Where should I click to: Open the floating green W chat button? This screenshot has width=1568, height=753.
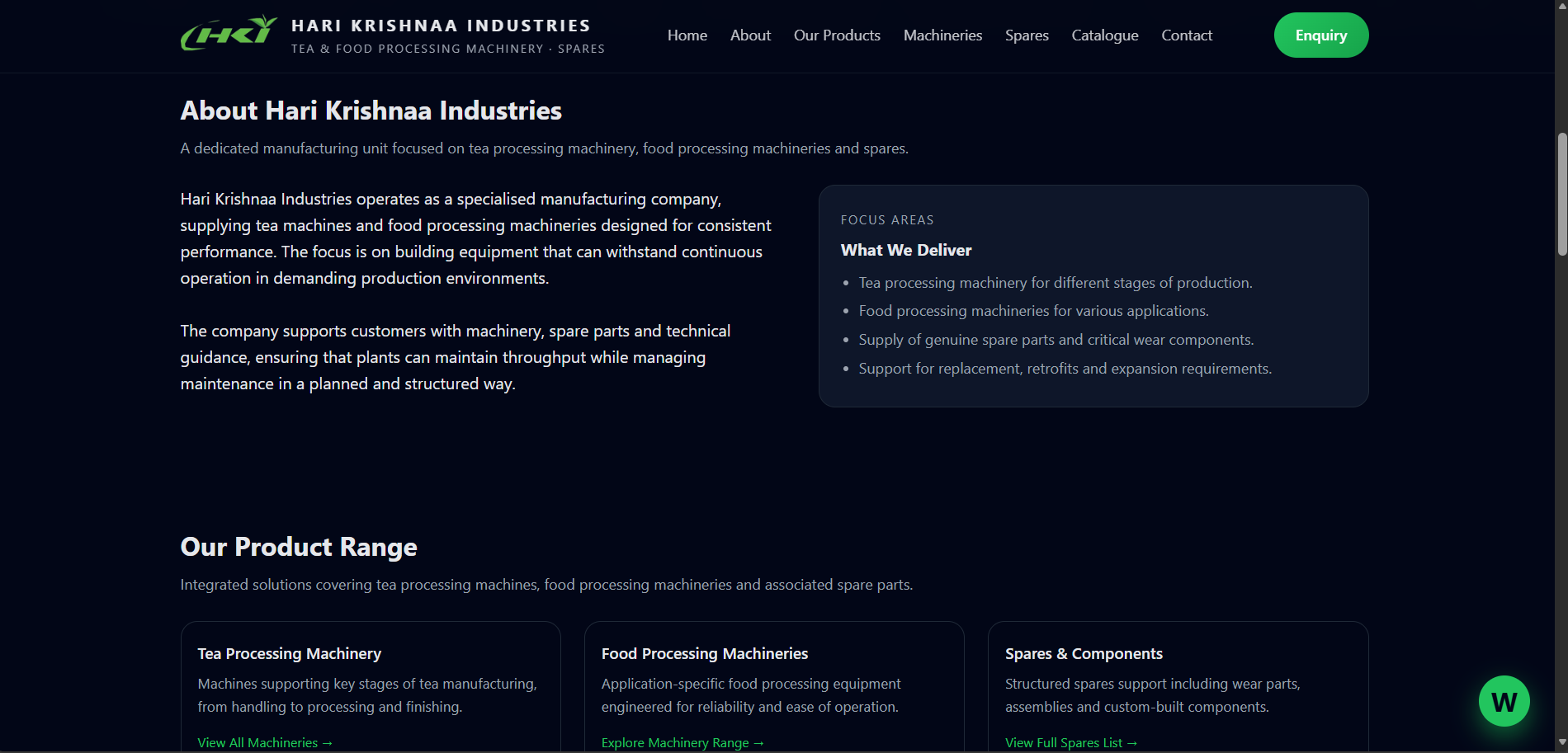[1504, 701]
